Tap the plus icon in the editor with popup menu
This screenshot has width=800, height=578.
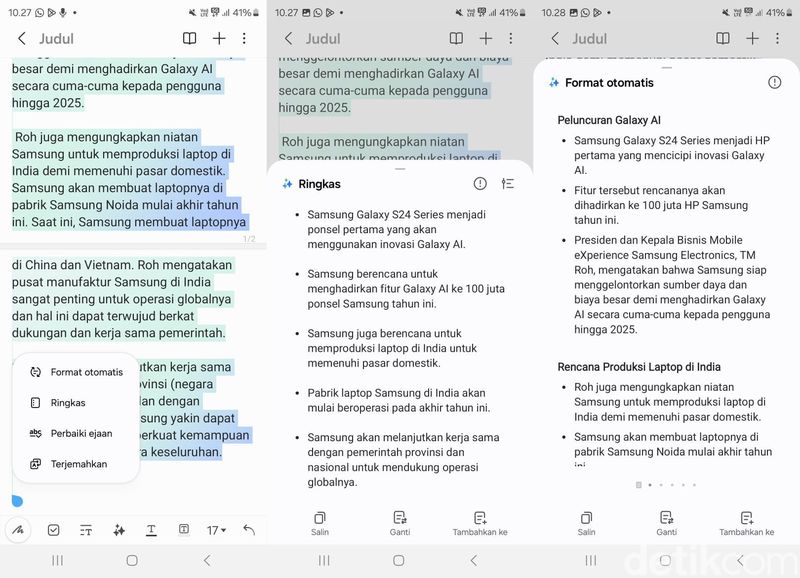(x=219, y=38)
